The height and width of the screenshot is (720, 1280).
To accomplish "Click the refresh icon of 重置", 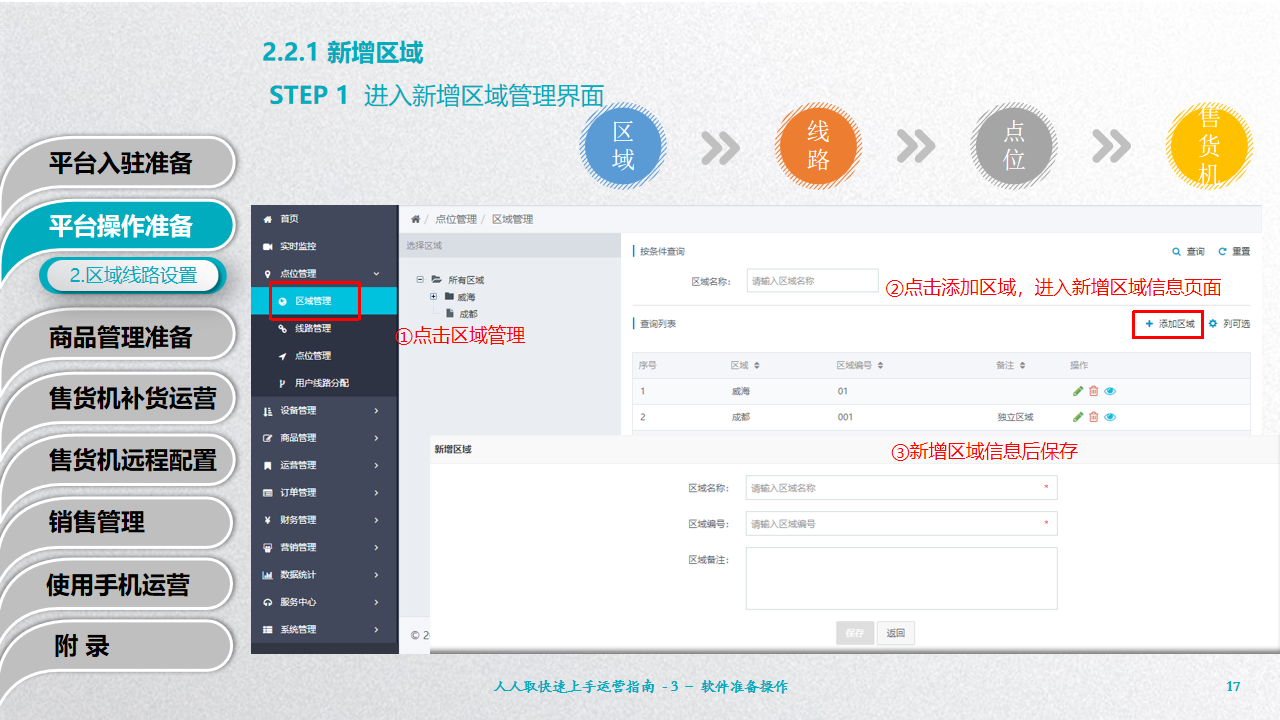I will [x=1223, y=252].
